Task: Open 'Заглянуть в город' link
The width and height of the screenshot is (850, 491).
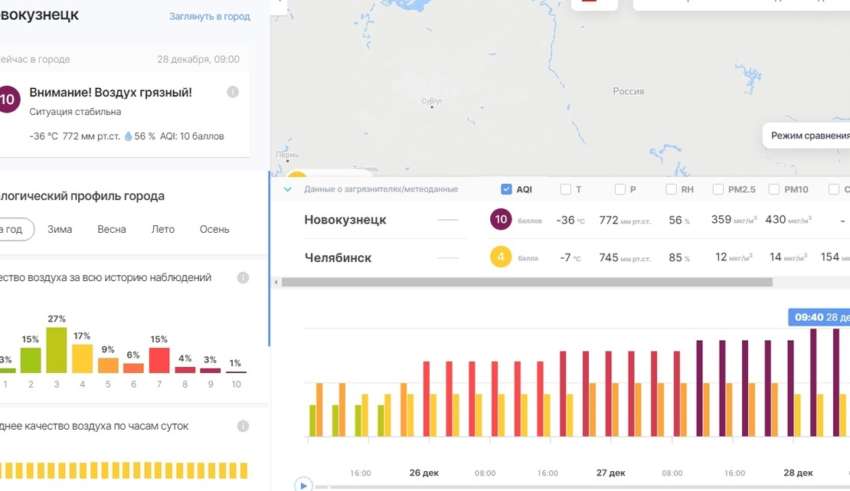Action: click(x=210, y=17)
